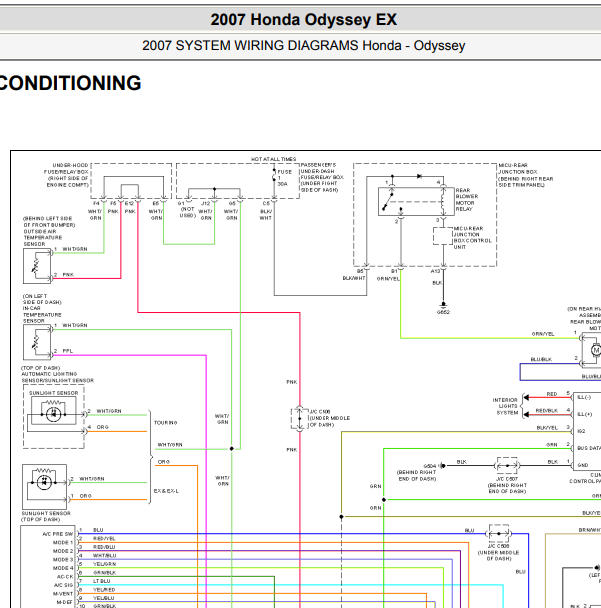Select the GND terminal label
Viewport: 601px width, 608px height.
pos(583,465)
